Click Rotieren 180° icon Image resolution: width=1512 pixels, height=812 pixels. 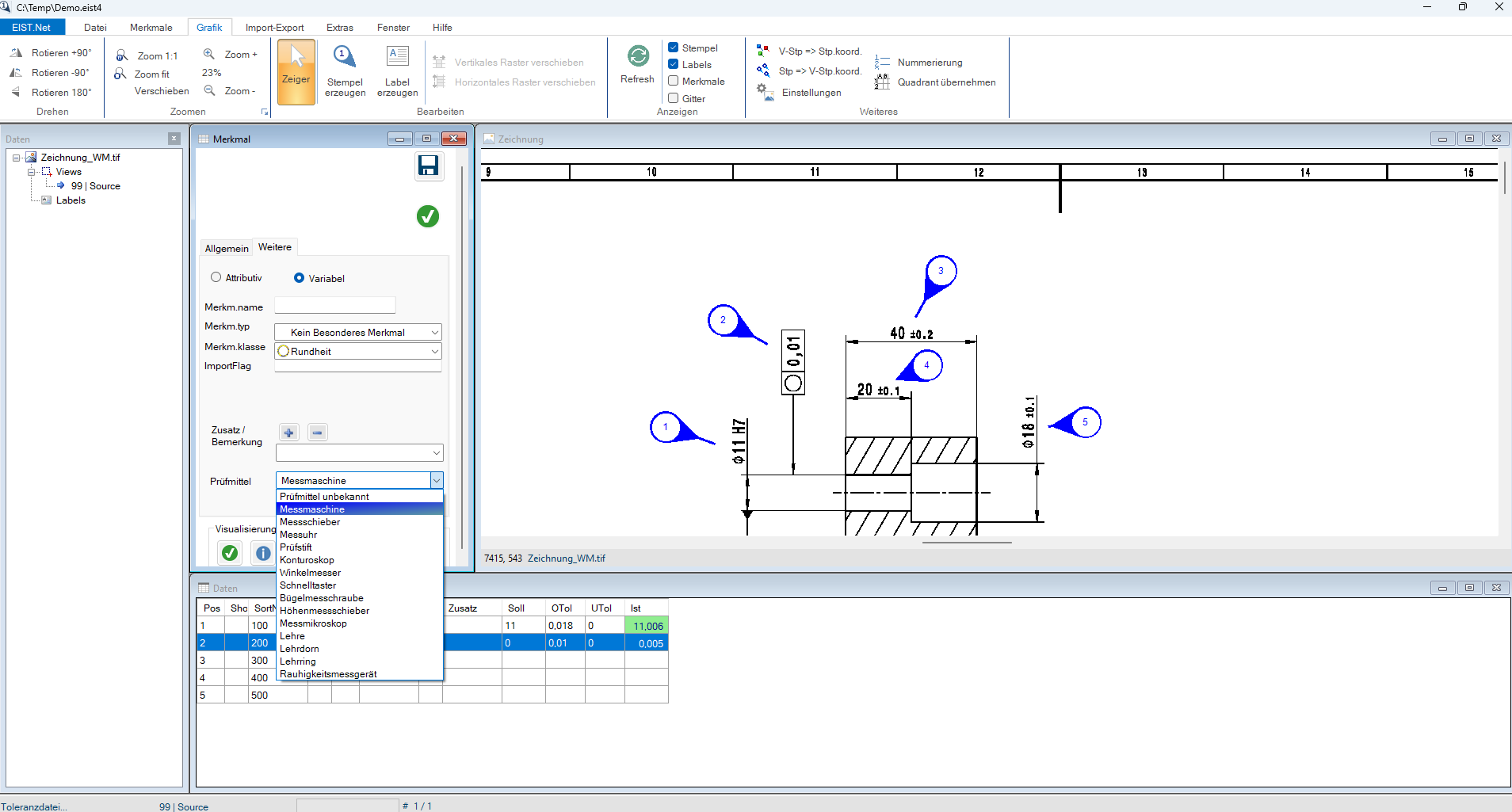(16, 93)
